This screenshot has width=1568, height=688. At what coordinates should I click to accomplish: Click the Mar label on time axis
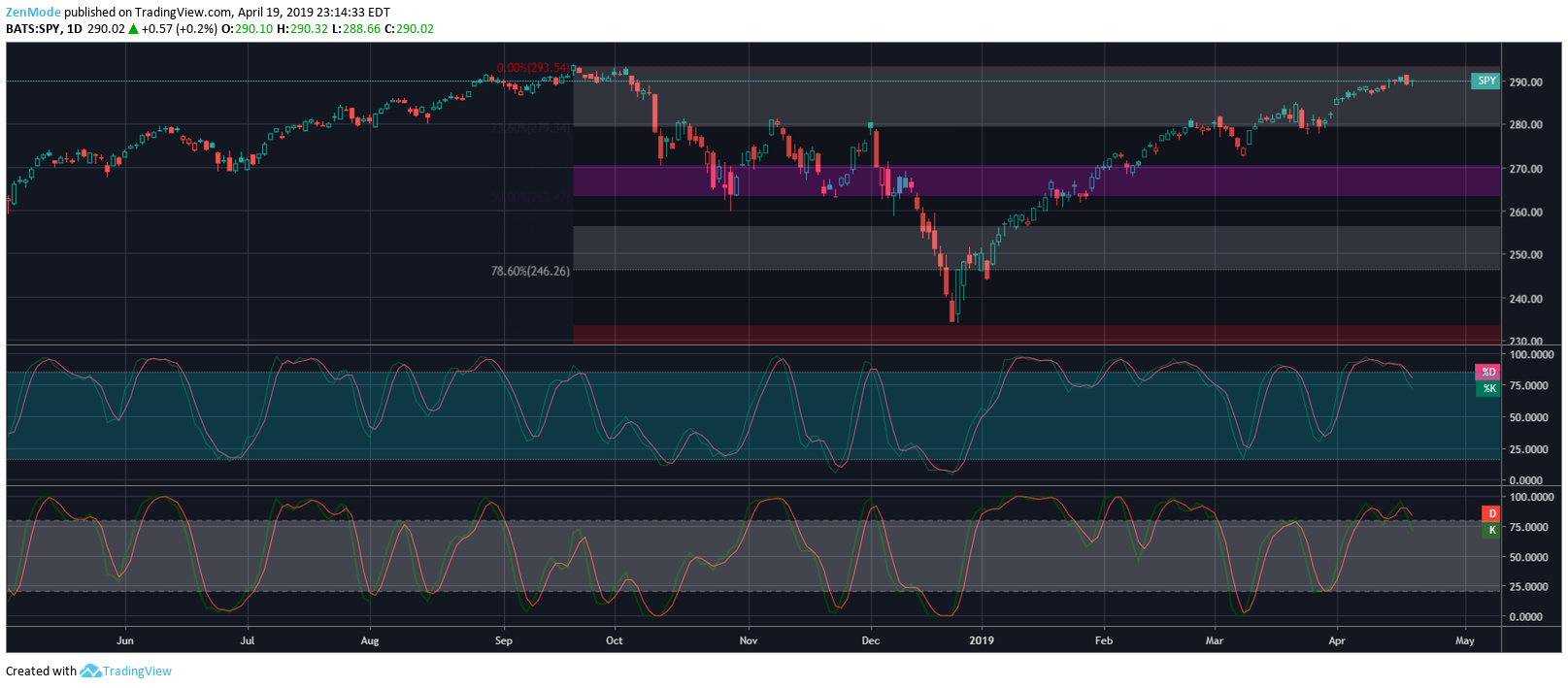1215,640
